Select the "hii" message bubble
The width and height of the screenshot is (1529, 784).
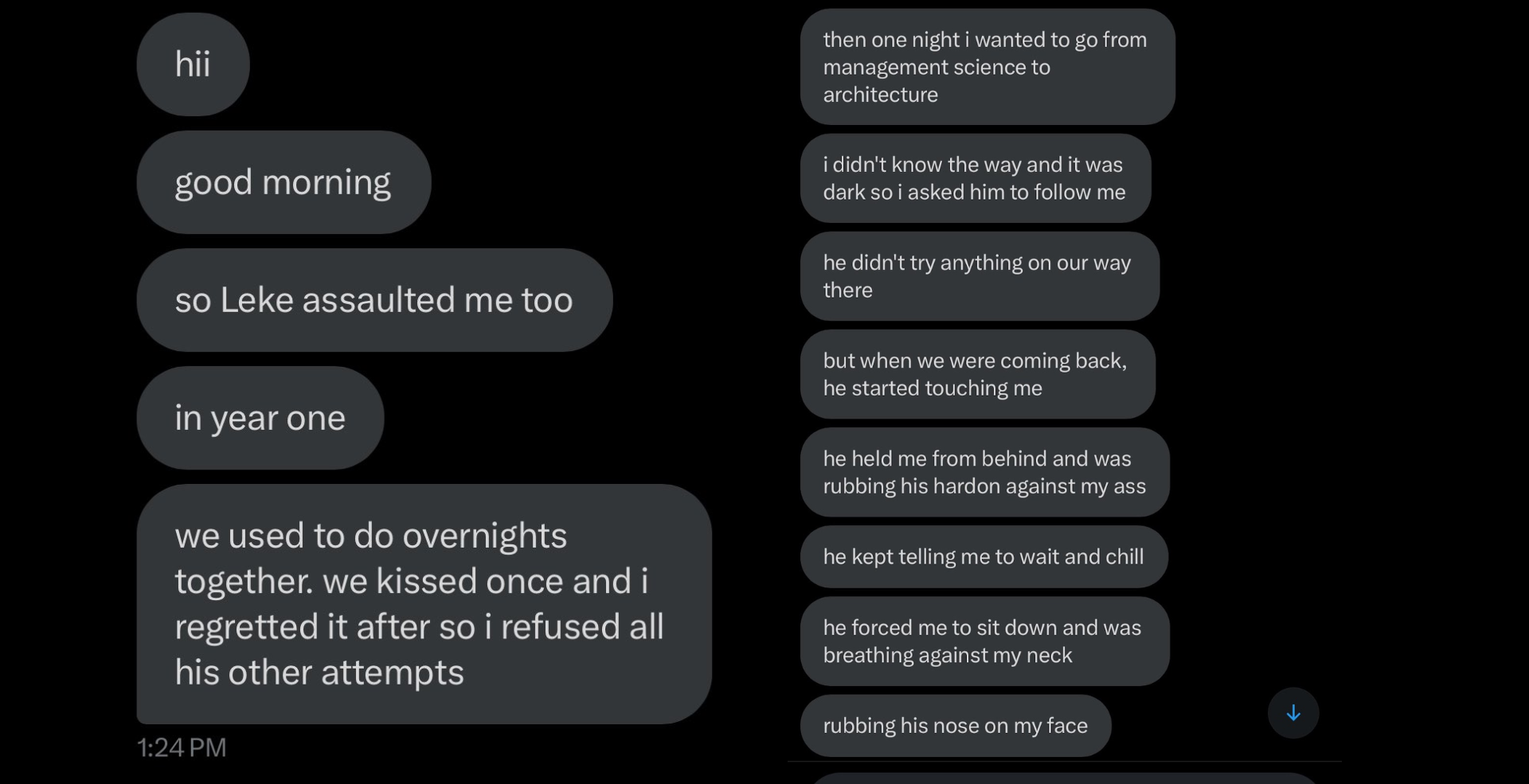pyautogui.click(x=193, y=64)
